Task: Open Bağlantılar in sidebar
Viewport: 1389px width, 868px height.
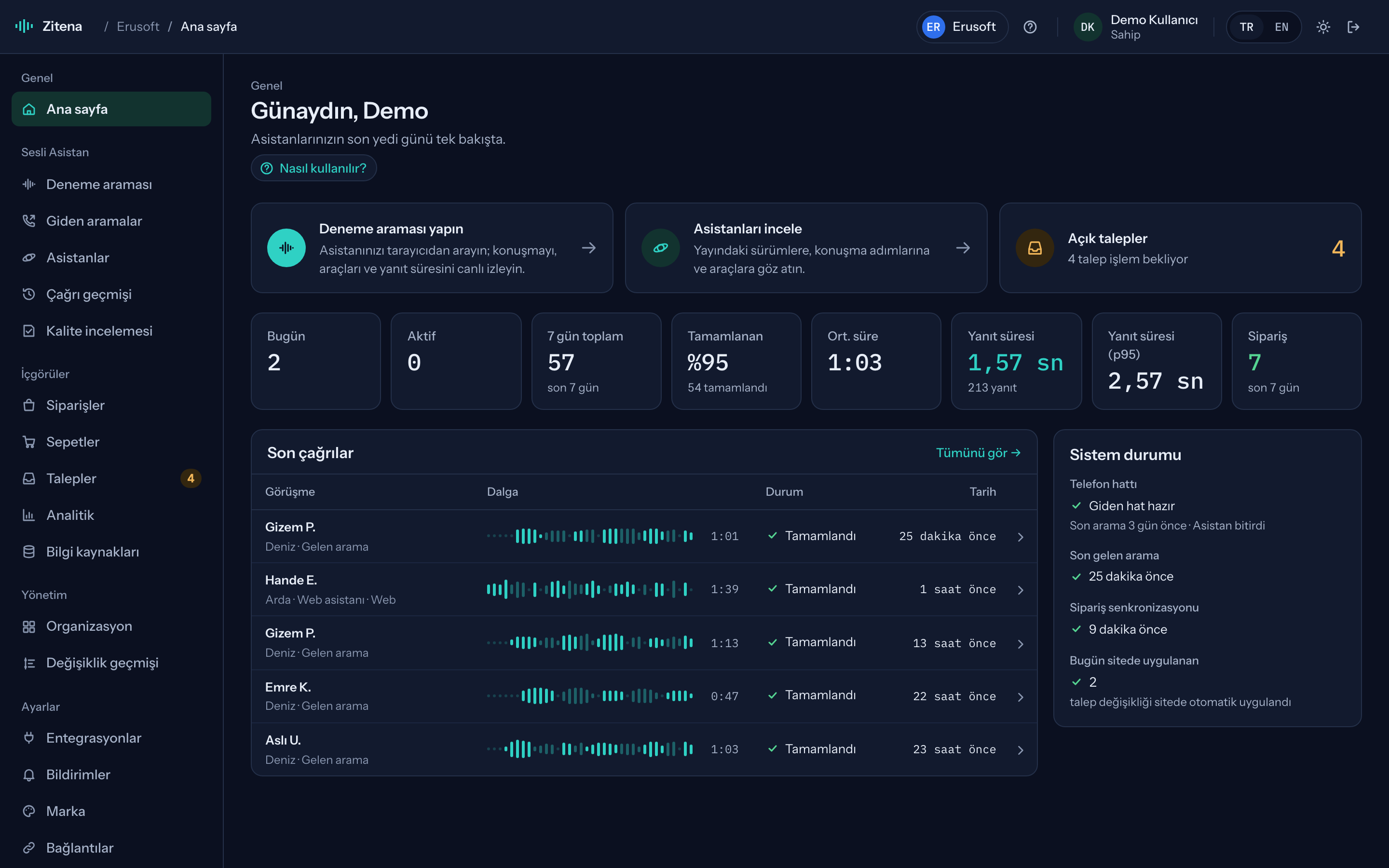Action: [111, 849]
